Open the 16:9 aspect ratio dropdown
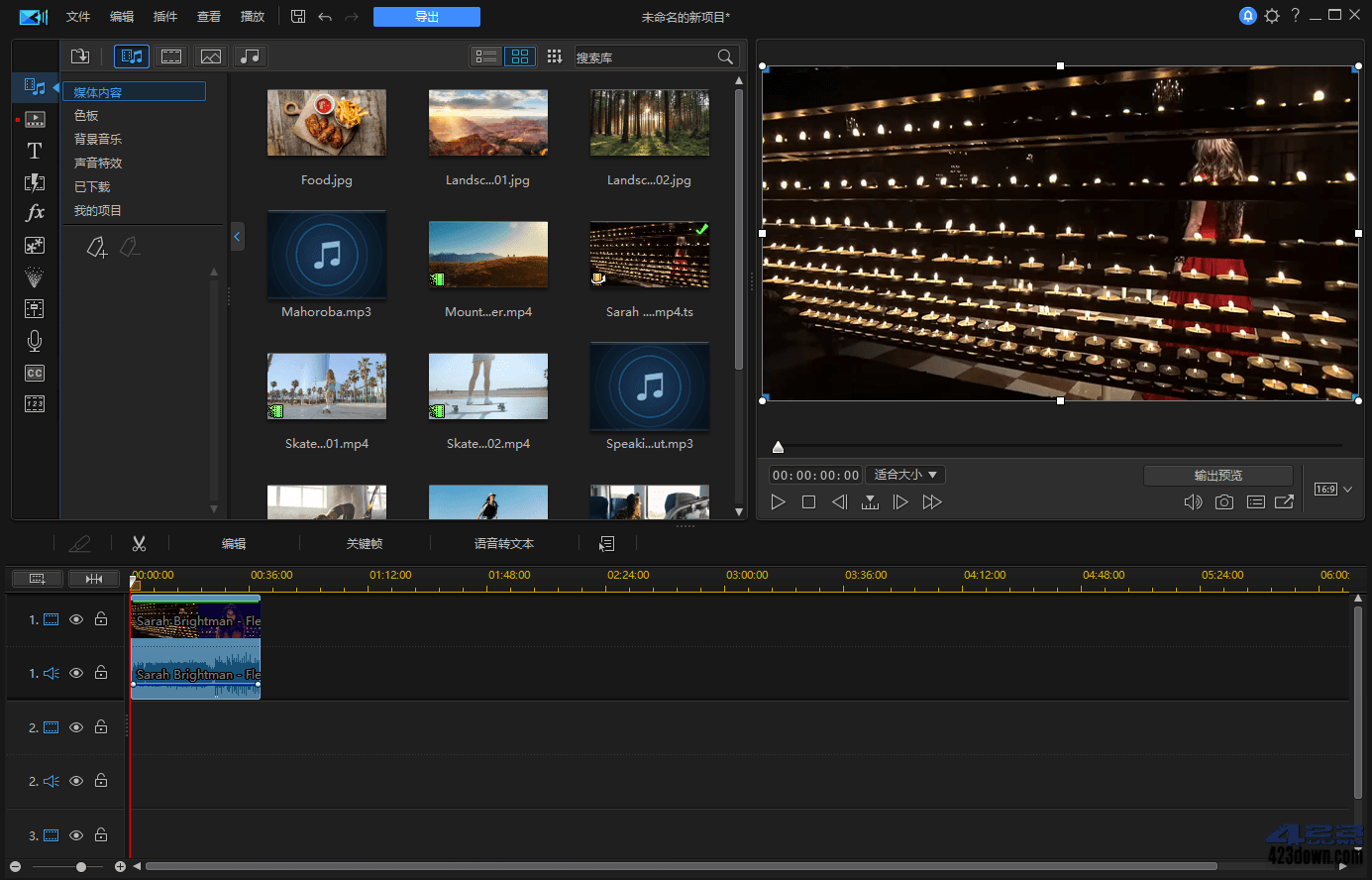The image size is (1372, 880). click(x=1331, y=489)
